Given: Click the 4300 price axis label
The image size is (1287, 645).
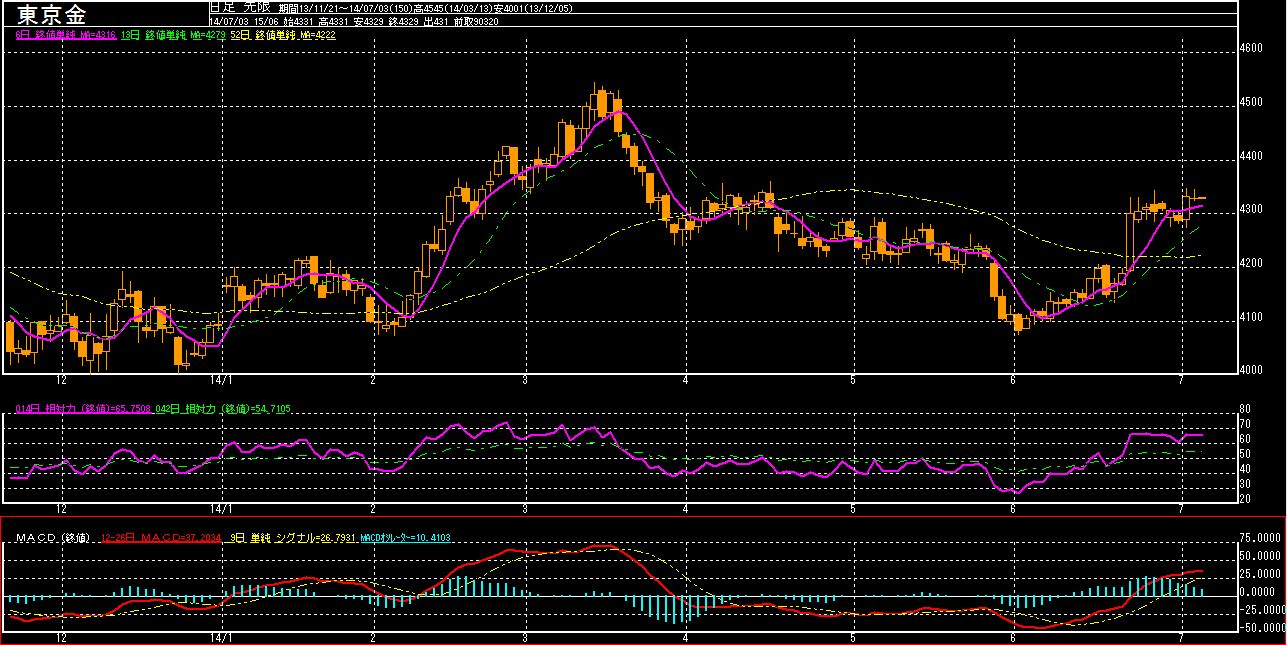Looking at the screenshot, I should pos(1252,210).
